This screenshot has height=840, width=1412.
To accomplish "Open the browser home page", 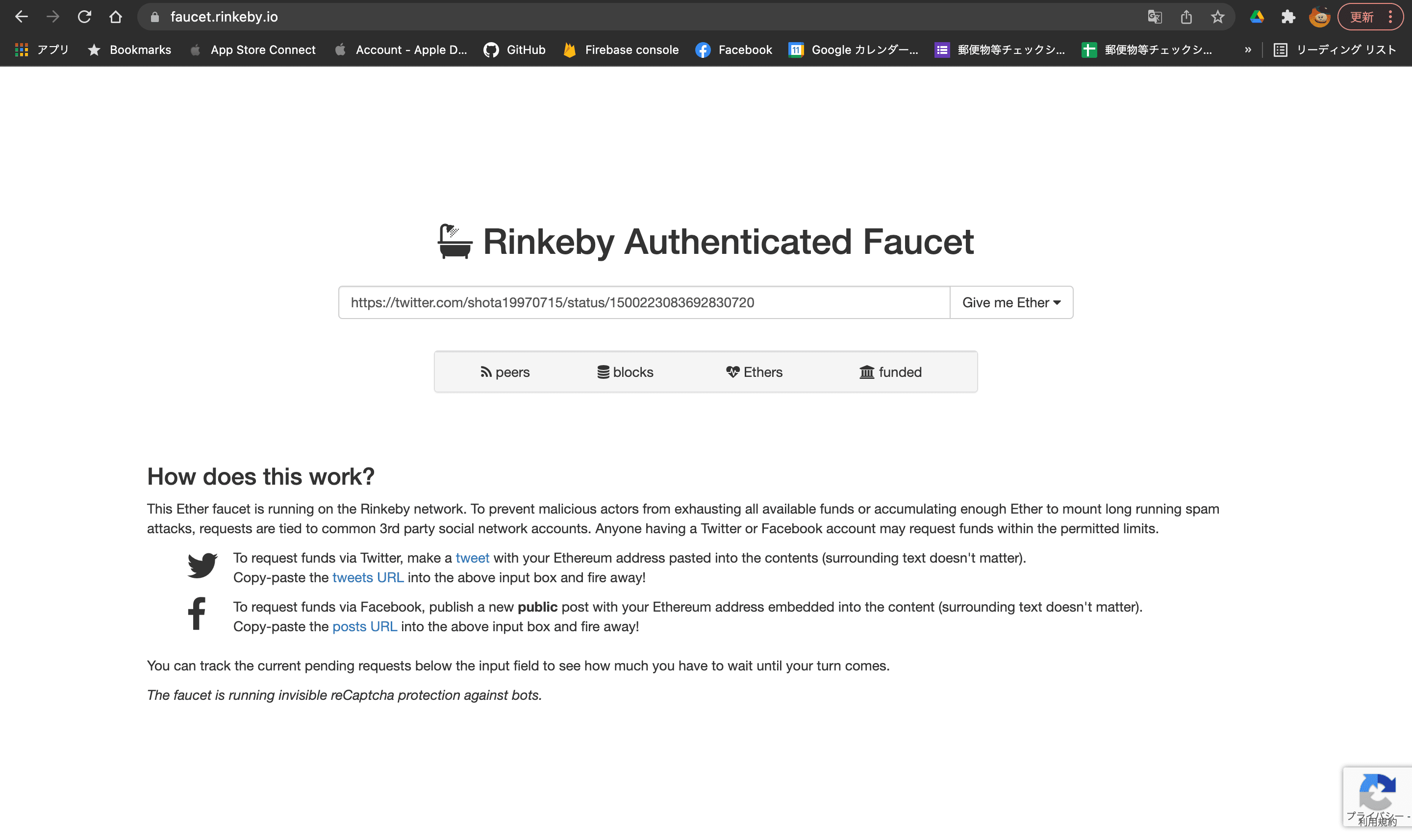I will (x=116, y=17).
